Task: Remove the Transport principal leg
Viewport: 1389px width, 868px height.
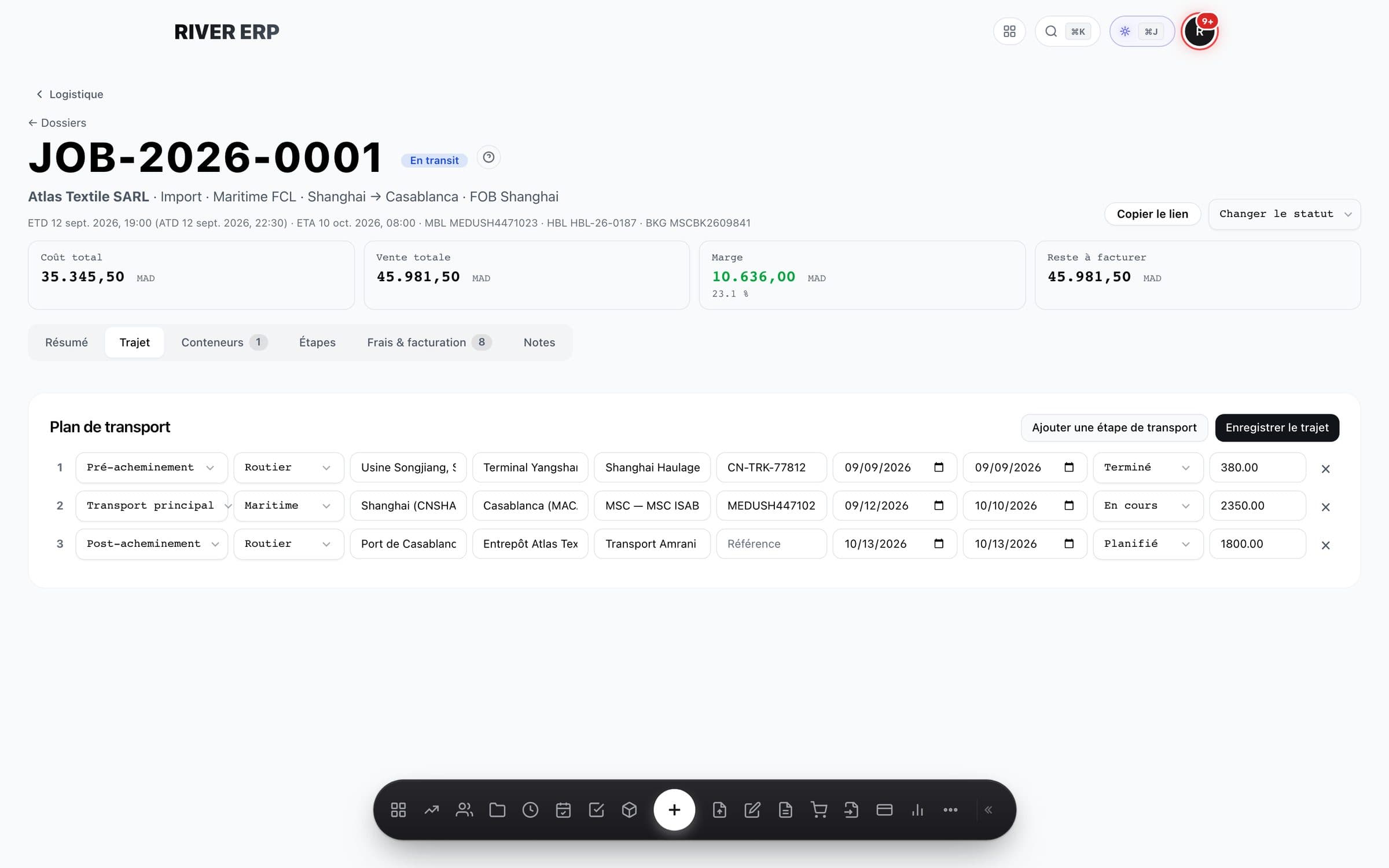Action: tap(1325, 507)
